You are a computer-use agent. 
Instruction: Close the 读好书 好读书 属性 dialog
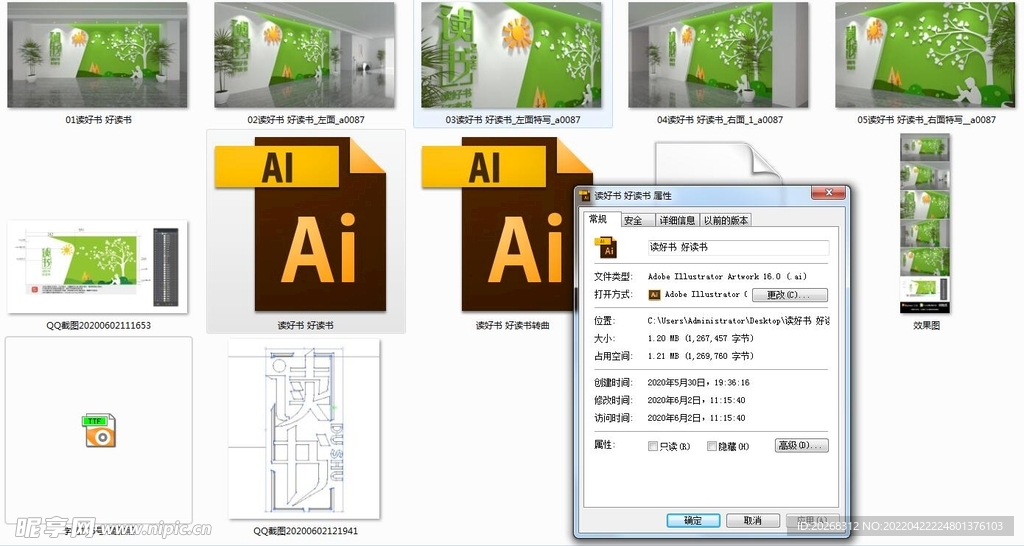click(x=829, y=193)
